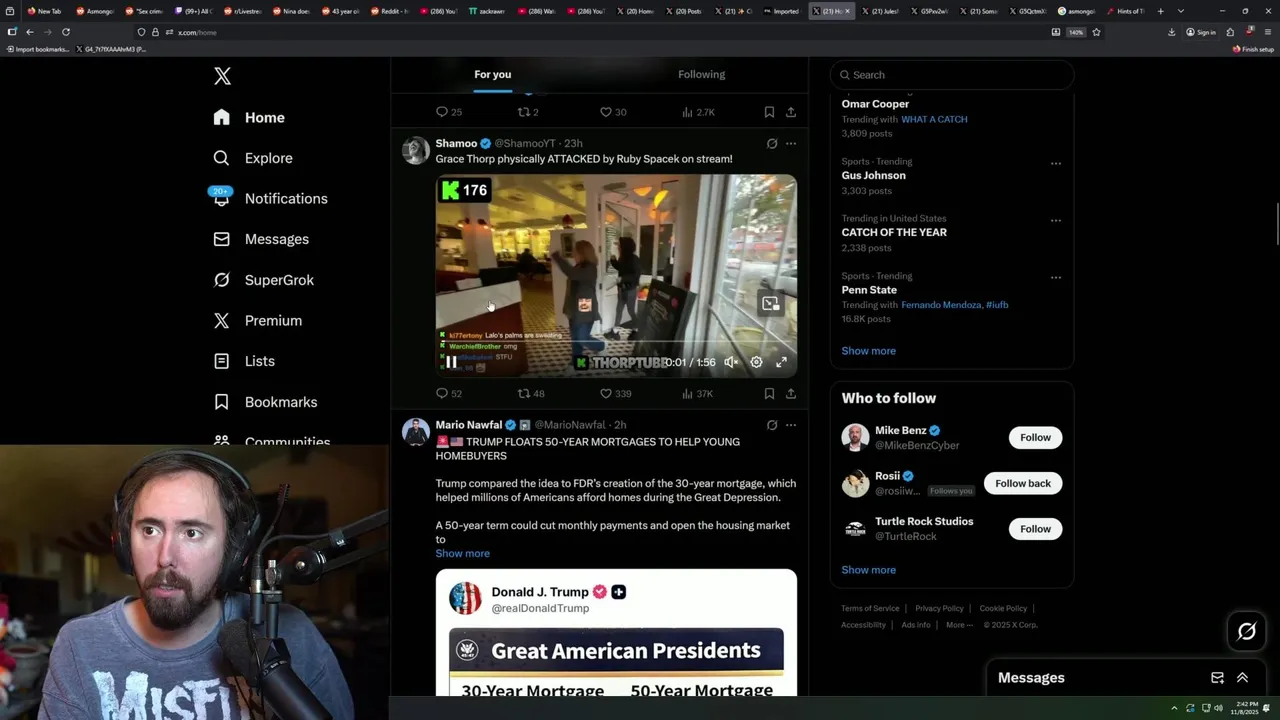Open Lists in the sidebar
The height and width of the screenshot is (720, 1280).
pos(244,361)
